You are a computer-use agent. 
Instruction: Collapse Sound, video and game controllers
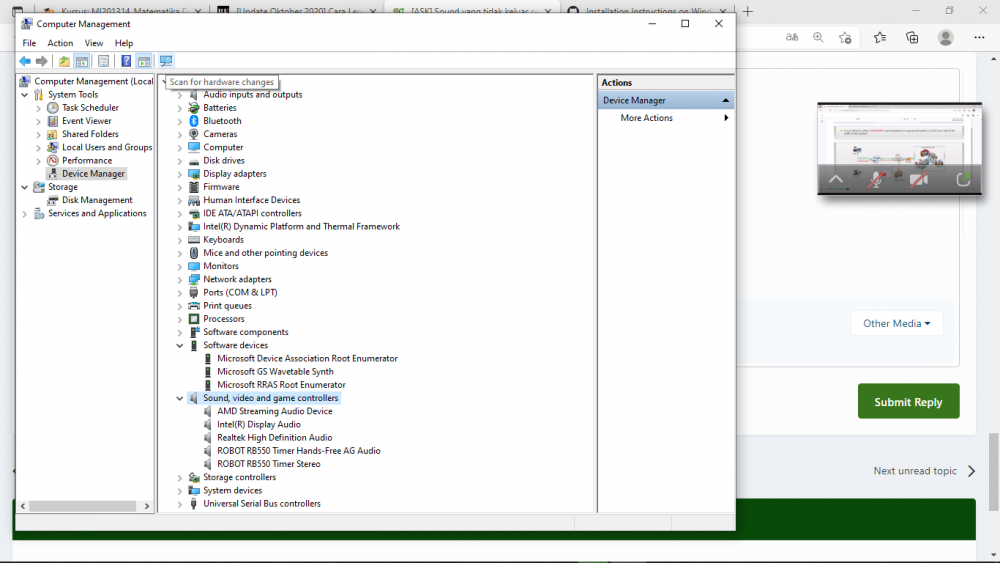(180, 398)
